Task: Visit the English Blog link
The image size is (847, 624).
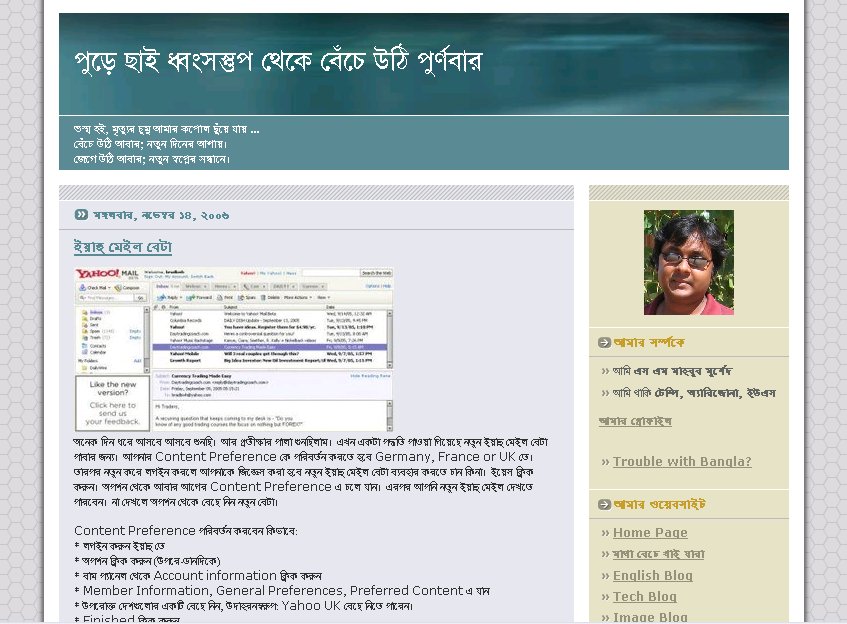Action: click(653, 575)
